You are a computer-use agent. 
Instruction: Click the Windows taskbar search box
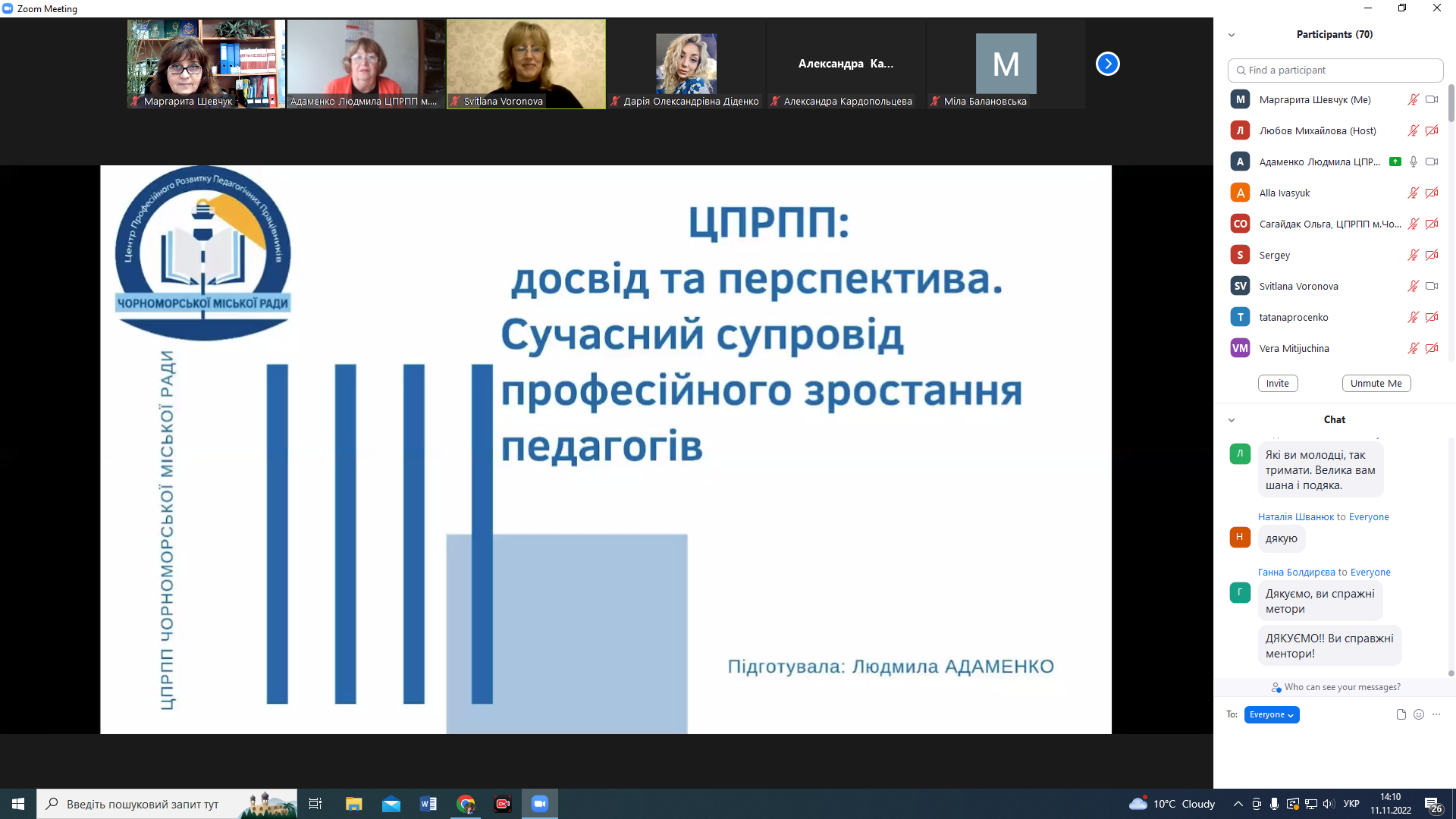coord(167,804)
